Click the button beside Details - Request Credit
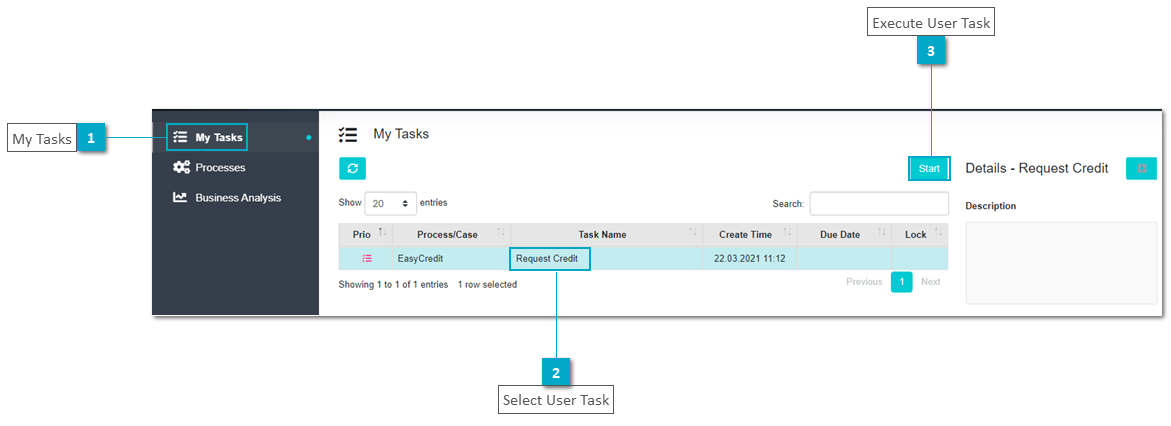The width and height of the screenshot is (1171, 426). (1141, 168)
